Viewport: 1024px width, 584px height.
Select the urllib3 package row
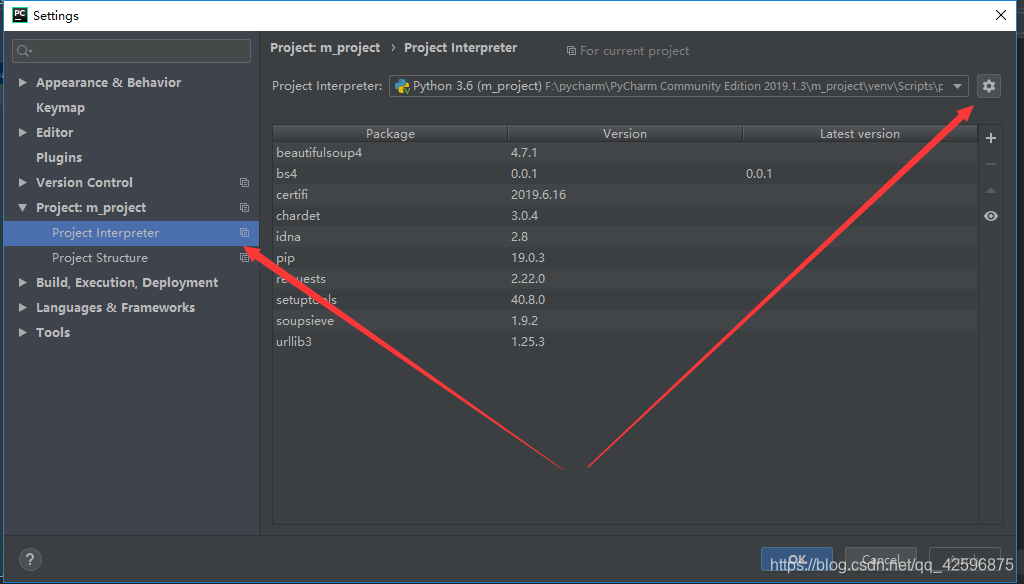click(625, 342)
